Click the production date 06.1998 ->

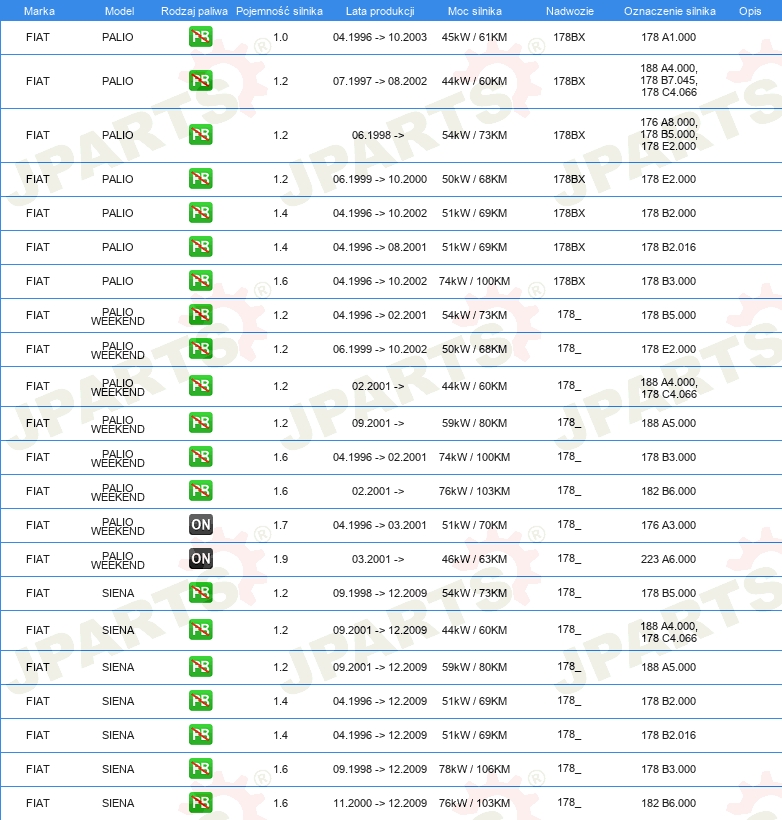click(x=378, y=135)
